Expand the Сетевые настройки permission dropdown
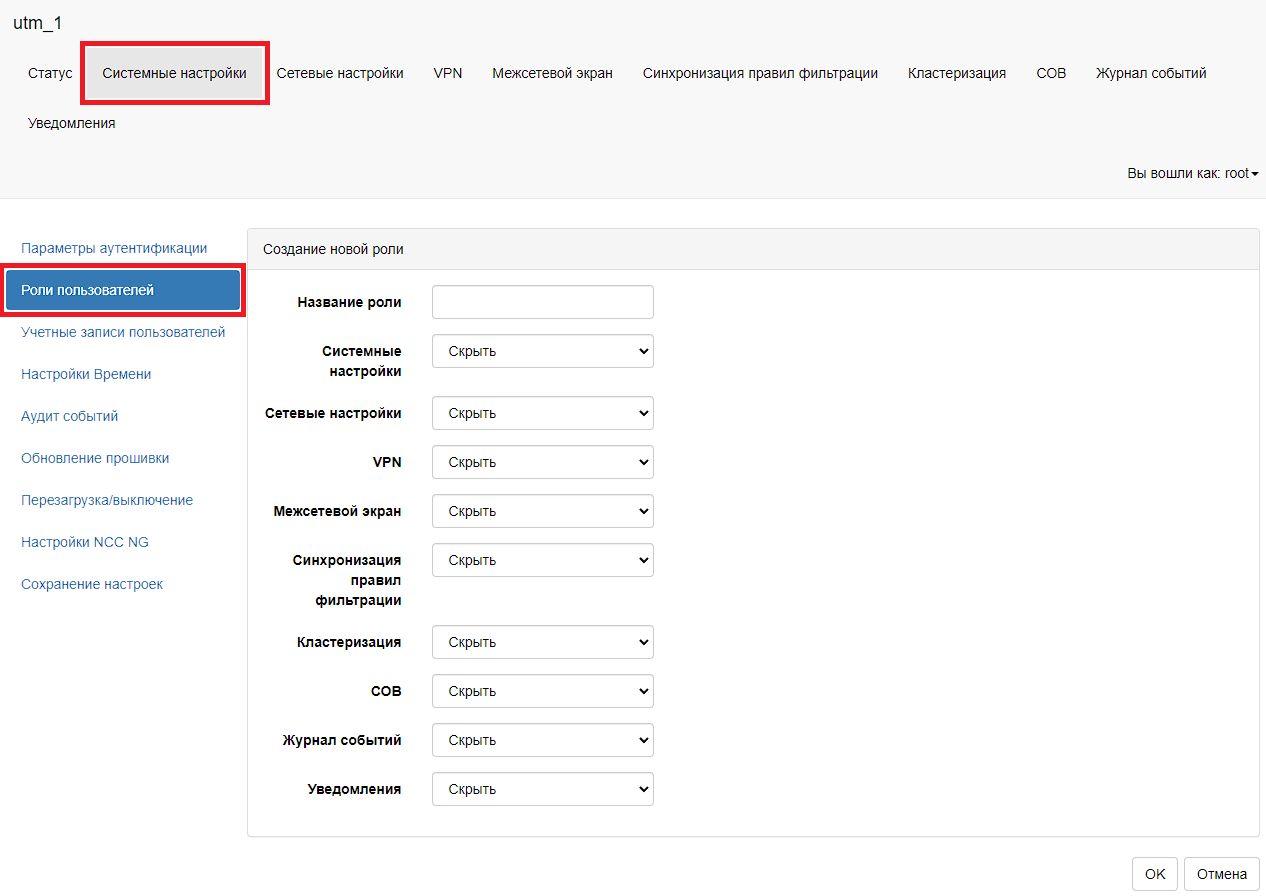 (x=542, y=413)
